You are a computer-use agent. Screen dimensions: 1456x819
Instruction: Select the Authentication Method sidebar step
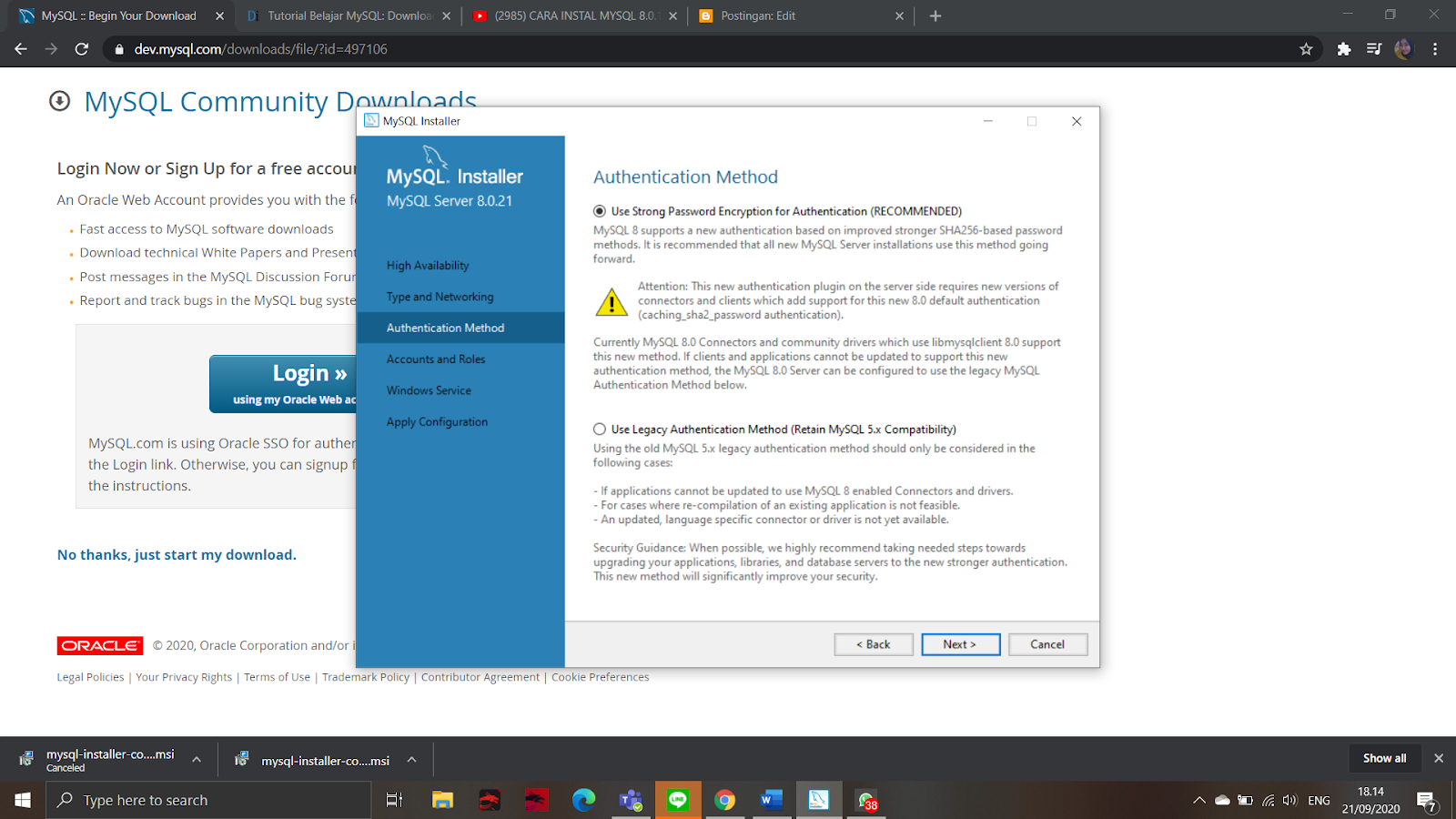click(x=460, y=328)
